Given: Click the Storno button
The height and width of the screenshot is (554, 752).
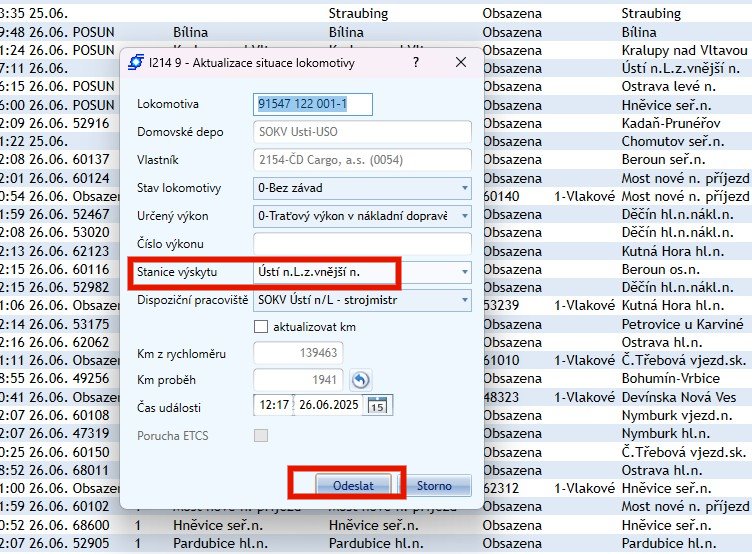Looking at the screenshot, I should pyautogui.click(x=434, y=486).
